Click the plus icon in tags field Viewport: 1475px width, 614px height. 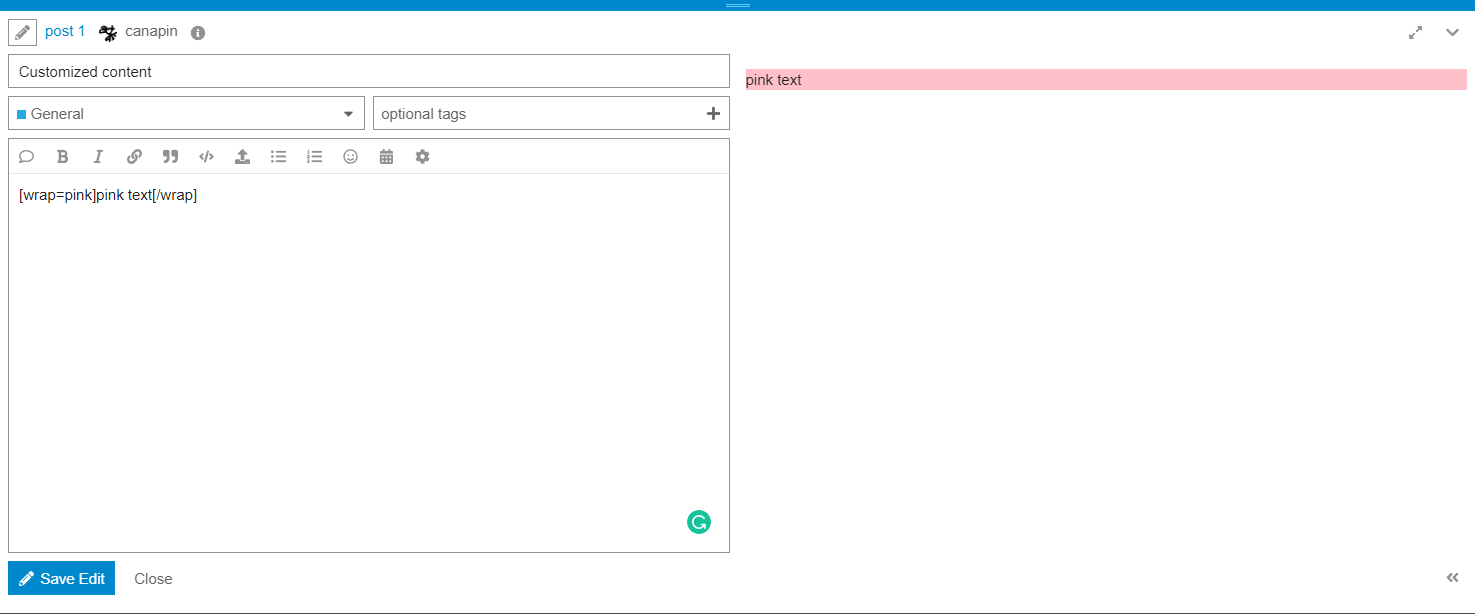pos(713,113)
